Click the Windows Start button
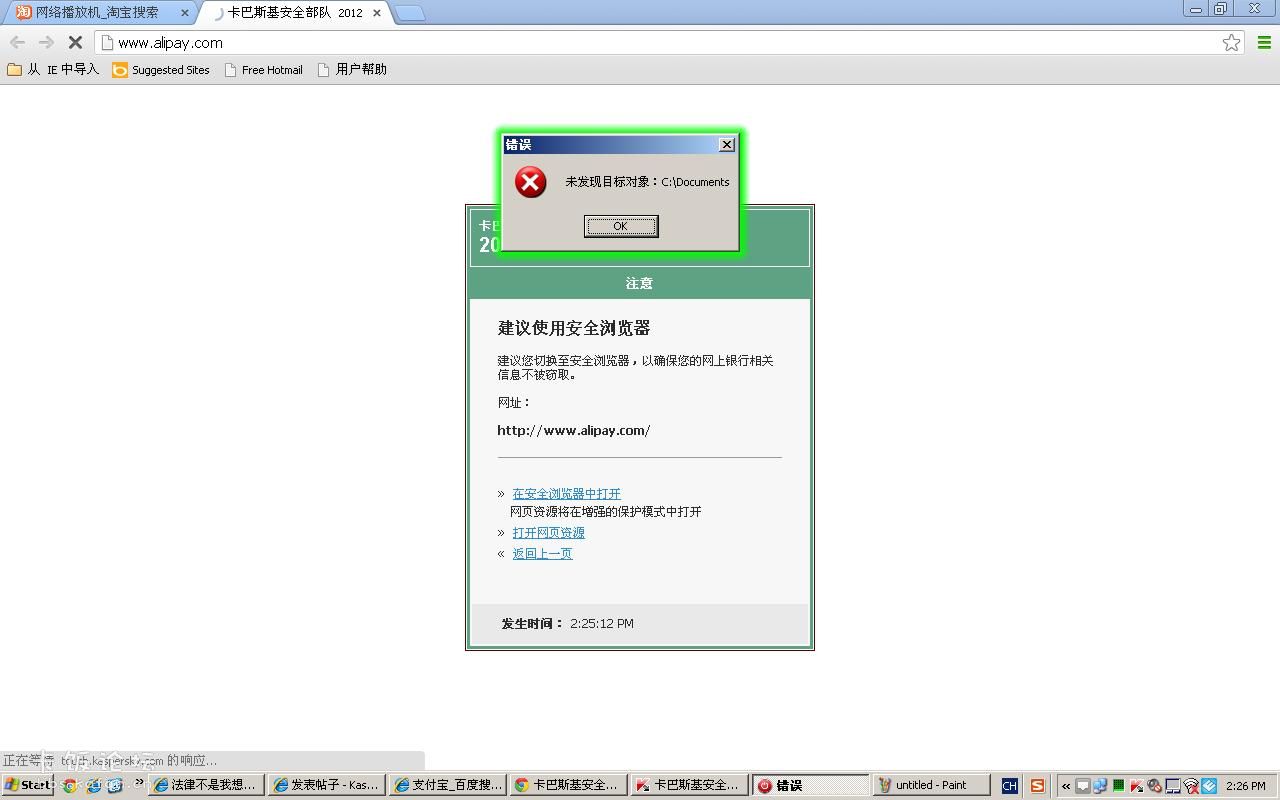The image size is (1280, 800). point(28,785)
